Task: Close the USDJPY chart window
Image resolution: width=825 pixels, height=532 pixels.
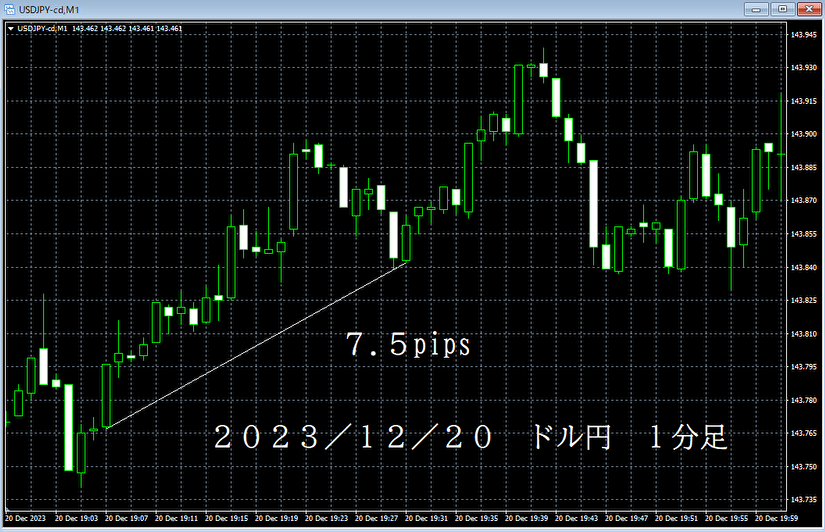Action: pos(809,9)
